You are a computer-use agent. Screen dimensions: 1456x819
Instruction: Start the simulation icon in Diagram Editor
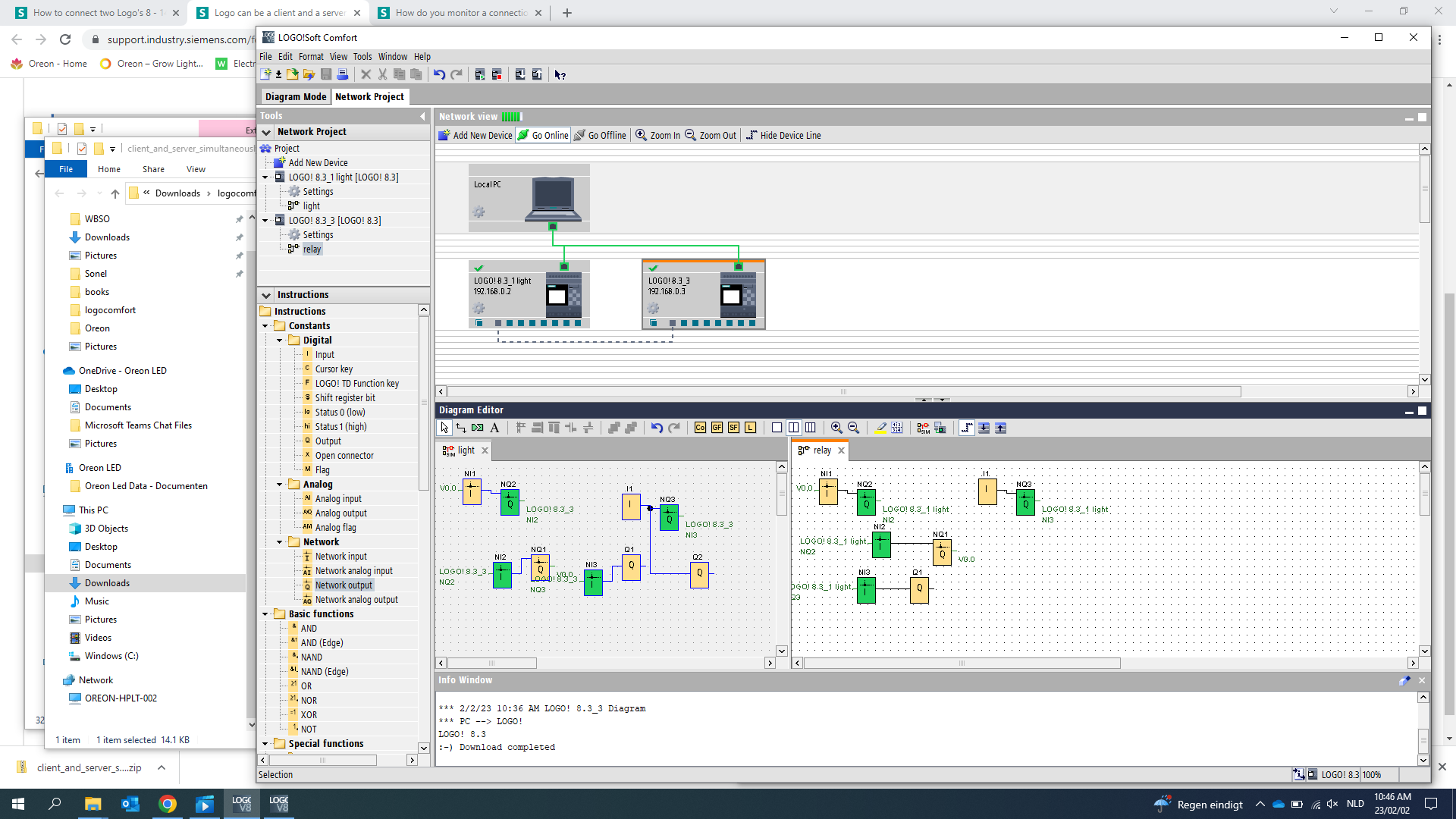[923, 428]
